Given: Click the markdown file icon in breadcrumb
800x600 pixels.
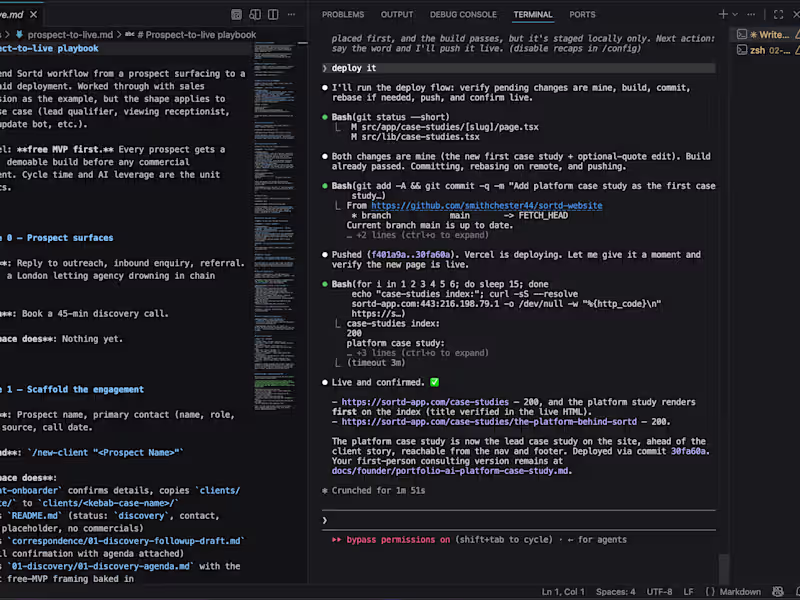Looking at the screenshot, I should click(19, 35).
